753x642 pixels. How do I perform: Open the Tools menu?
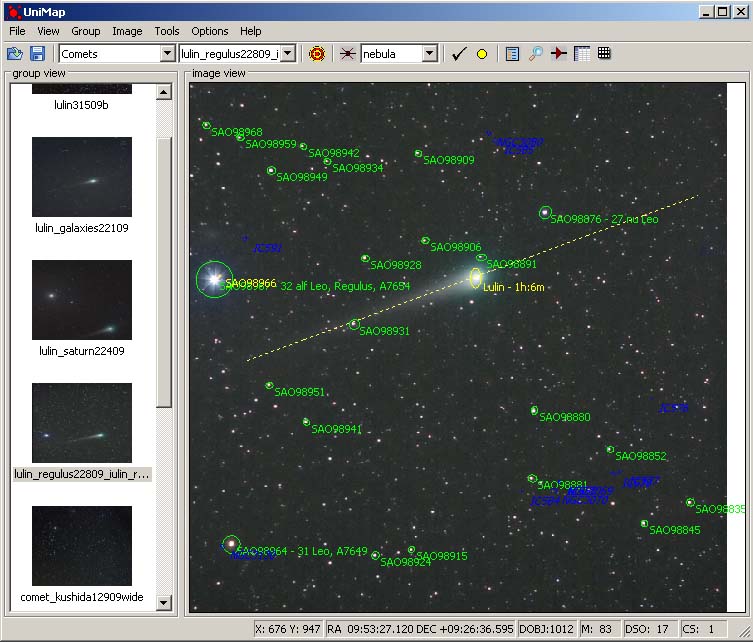tap(167, 31)
